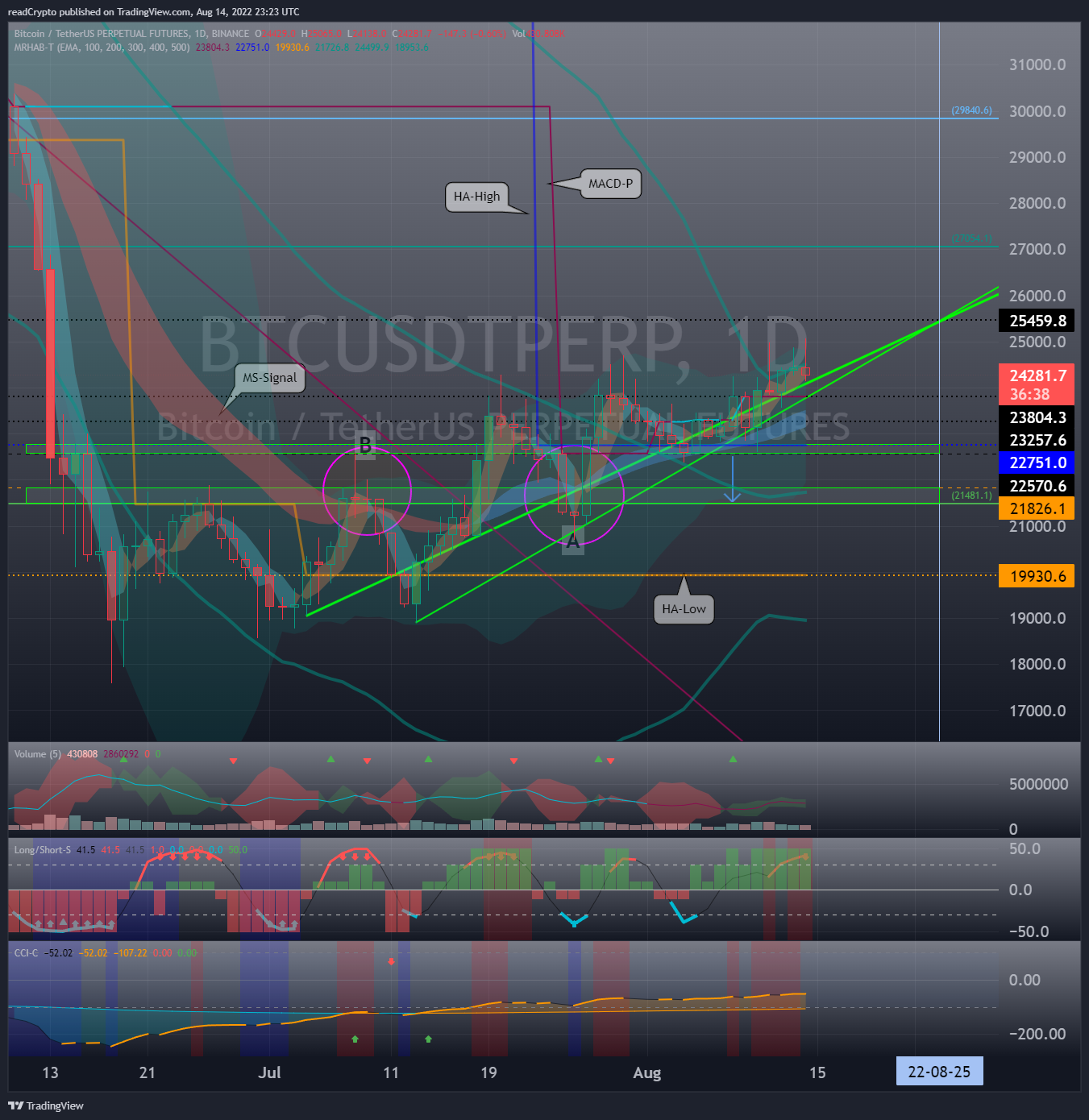Click the (27054.1) teal line label
This screenshot has width=1089, height=1120.
(971, 239)
